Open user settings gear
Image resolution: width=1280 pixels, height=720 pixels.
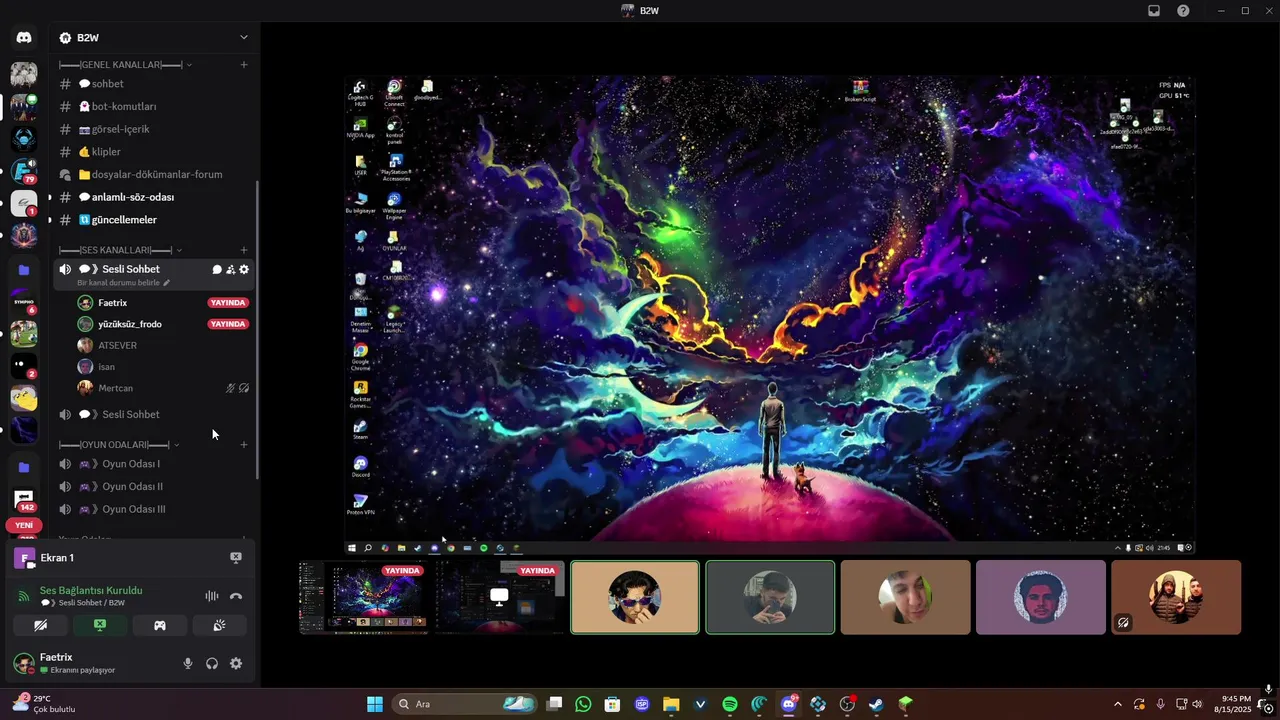pos(236,663)
